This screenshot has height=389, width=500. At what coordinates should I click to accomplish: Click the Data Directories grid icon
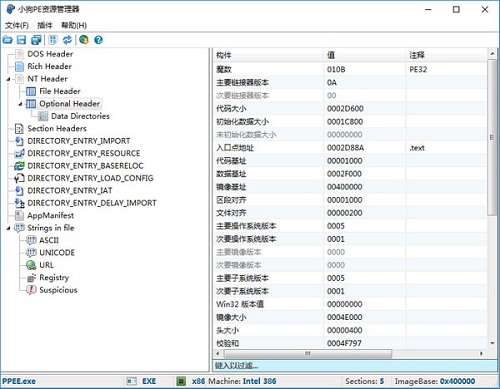coord(43,116)
